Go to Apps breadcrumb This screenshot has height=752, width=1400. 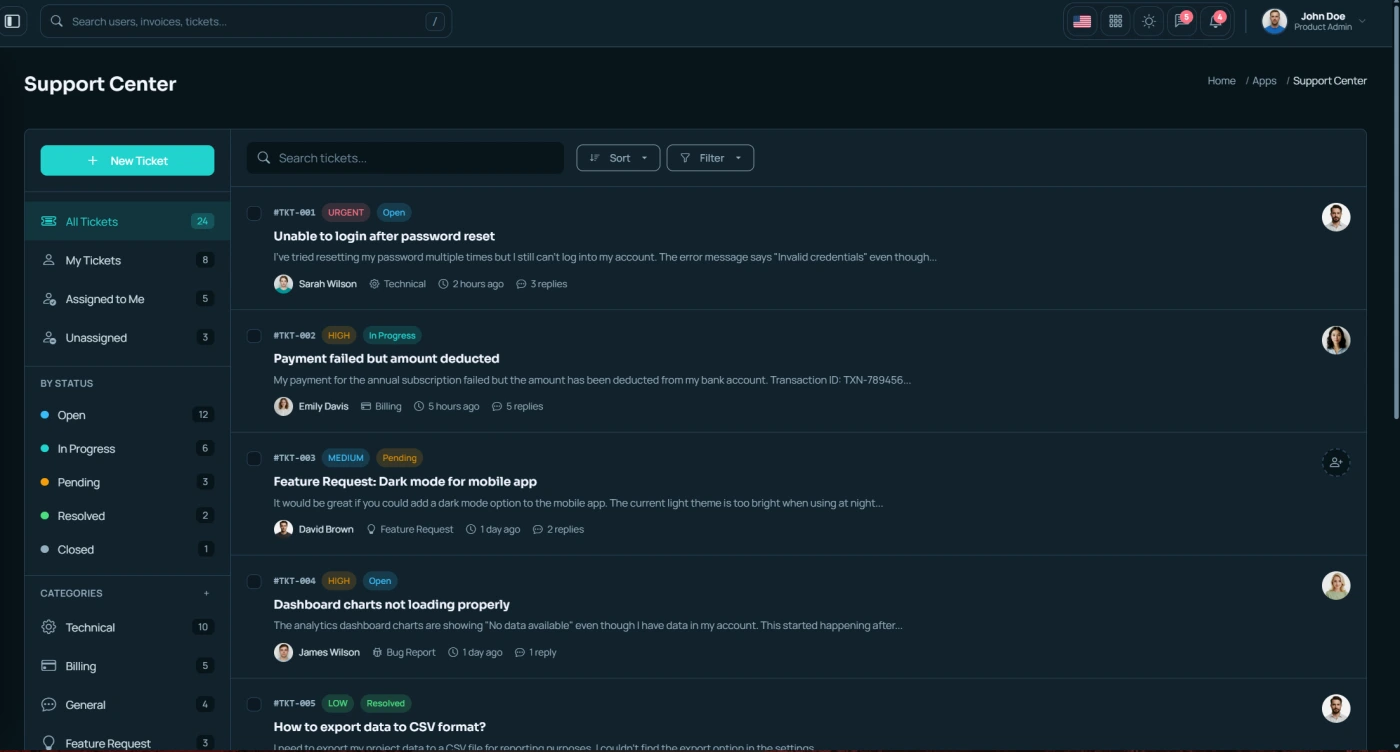click(1264, 81)
